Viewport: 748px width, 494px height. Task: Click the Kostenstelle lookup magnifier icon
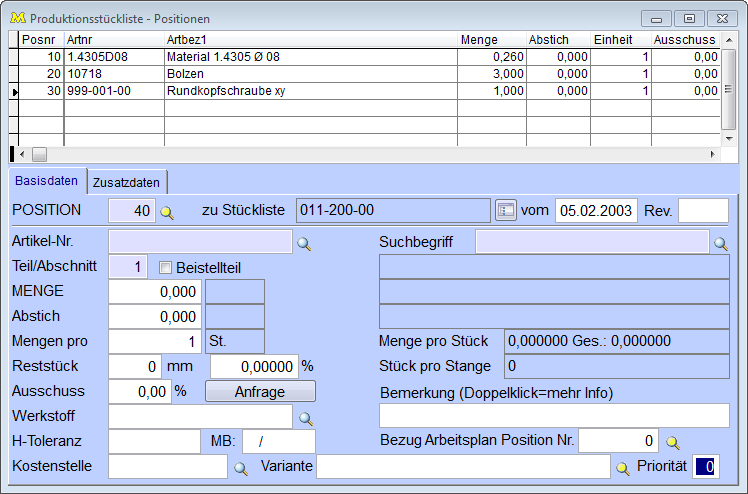[x=240, y=467]
